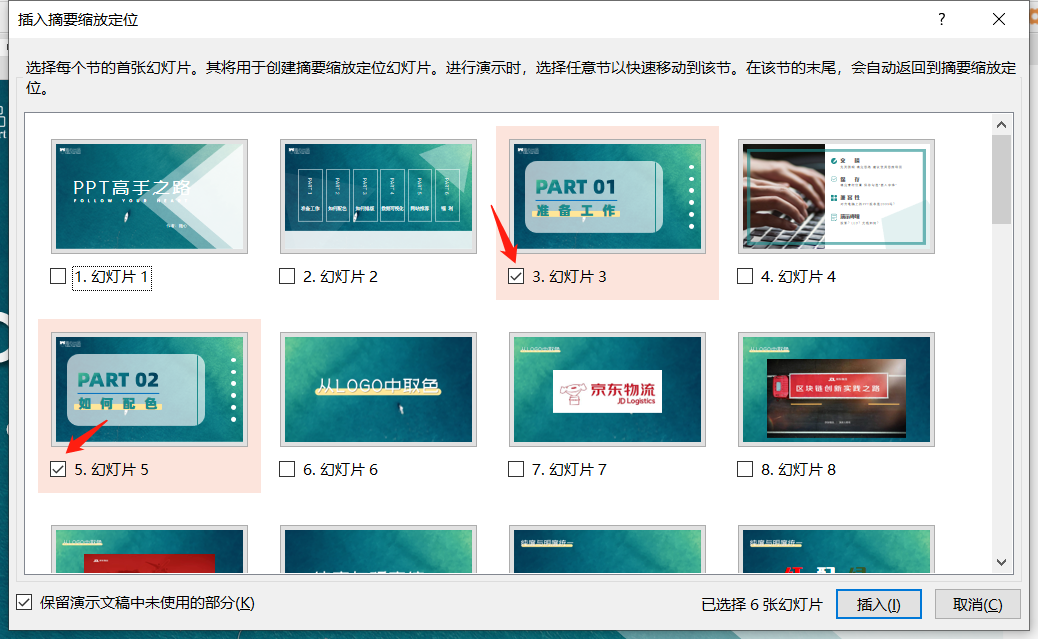Click the label text 1. 幻灯片 1
The image size is (1038, 639).
pyautogui.click(x=111, y=277)
